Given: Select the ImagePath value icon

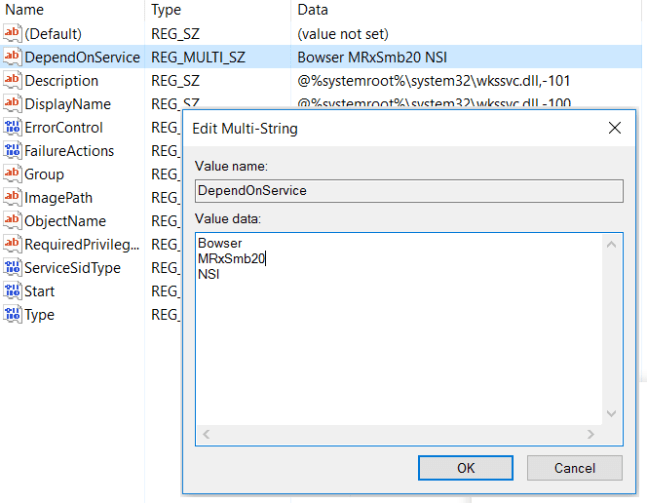Looking at the screenshot, I should [x=12, y=198].
